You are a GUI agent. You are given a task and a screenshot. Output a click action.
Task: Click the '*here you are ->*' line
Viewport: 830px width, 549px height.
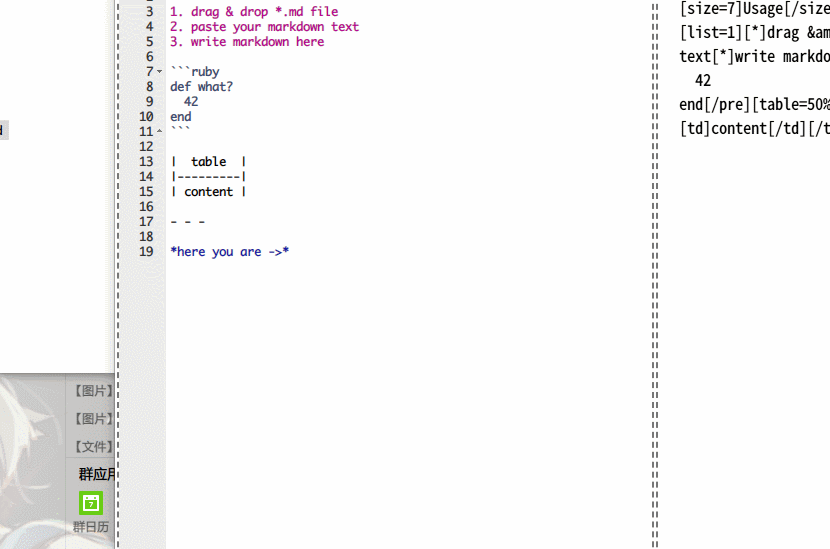tap(230, 251)
